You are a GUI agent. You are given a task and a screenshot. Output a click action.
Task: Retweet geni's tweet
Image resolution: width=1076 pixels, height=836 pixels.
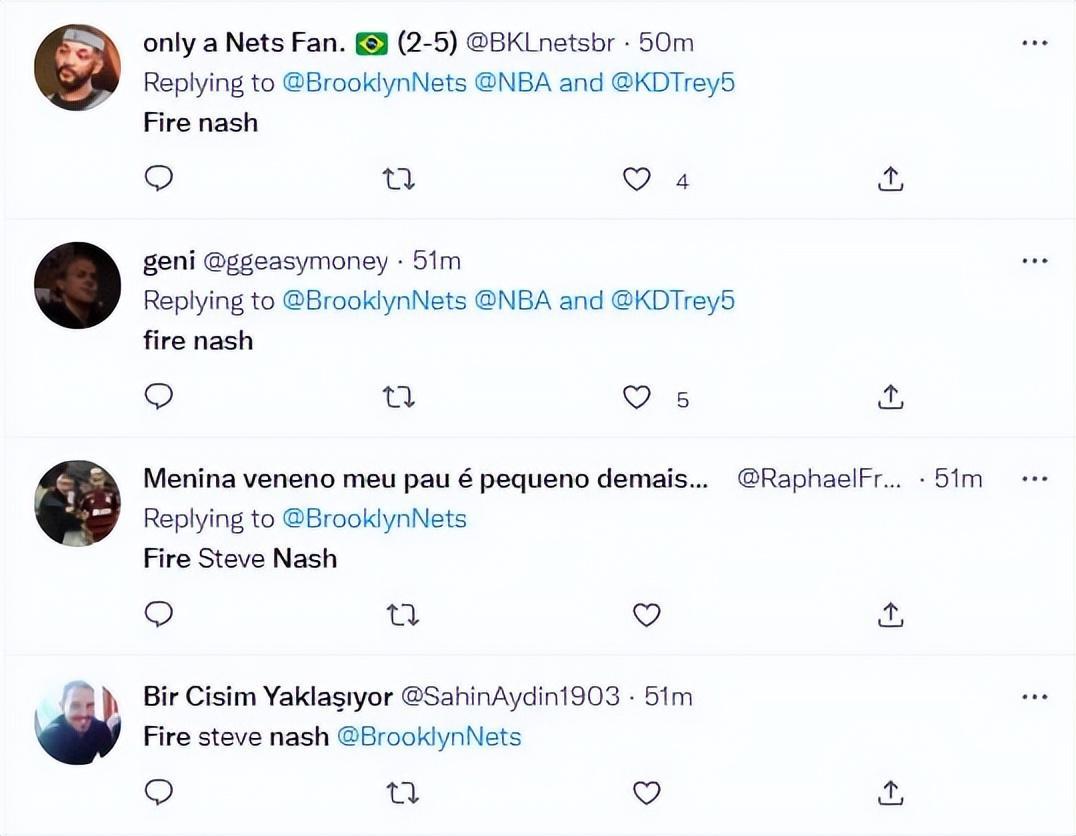pyautogui.click(x=400, y=397)
